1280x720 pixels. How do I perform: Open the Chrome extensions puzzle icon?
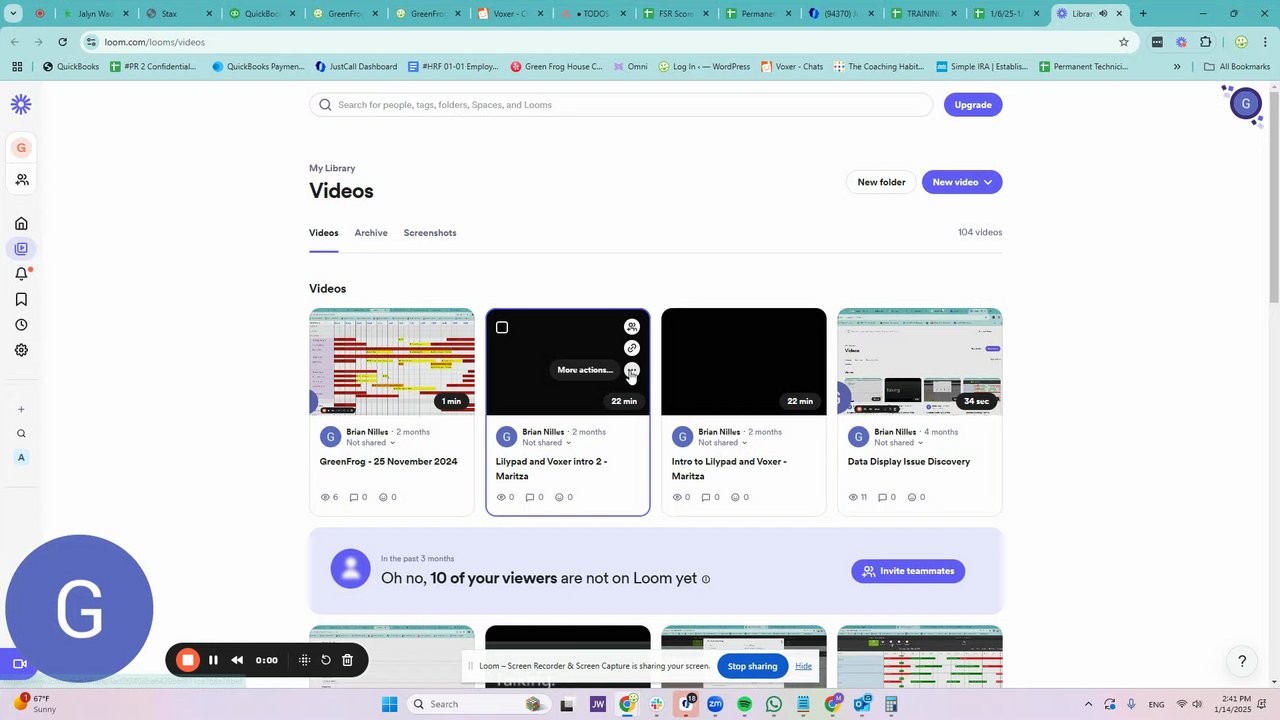(x=1205, y=42)
